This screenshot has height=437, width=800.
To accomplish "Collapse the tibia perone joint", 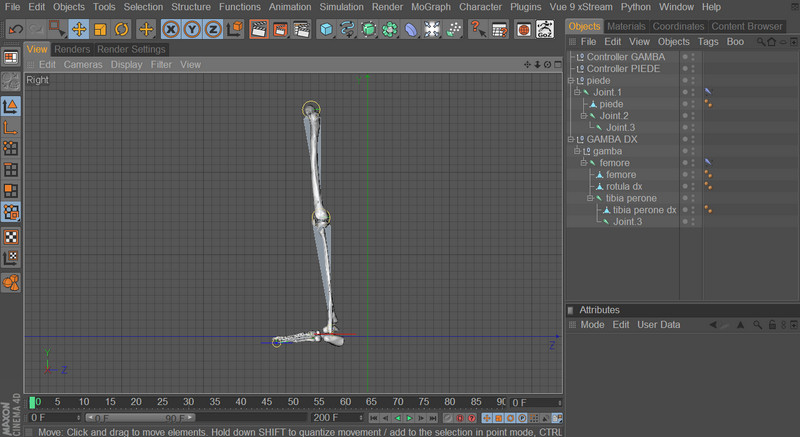I will pyautogui.click(x=590, y=198).
